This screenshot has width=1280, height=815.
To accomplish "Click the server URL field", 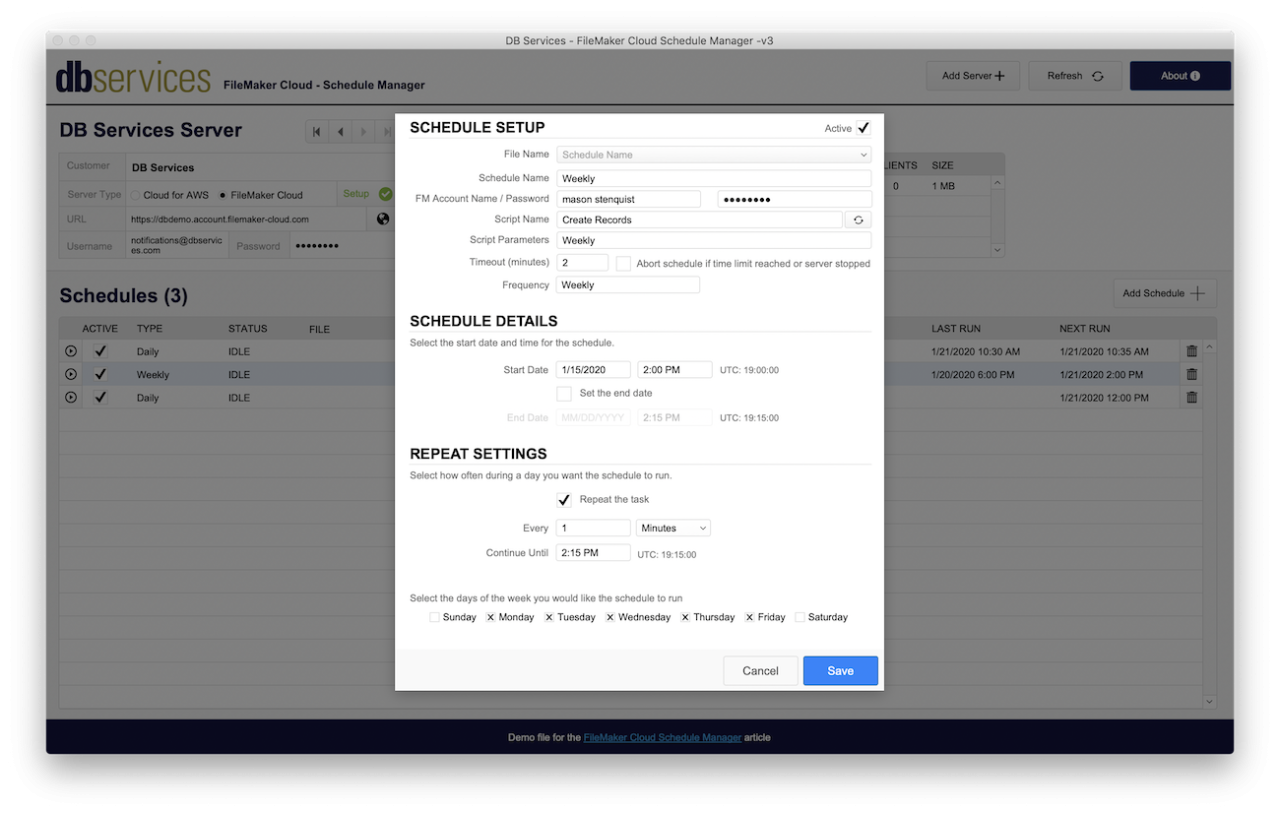I will coord(246,219).
